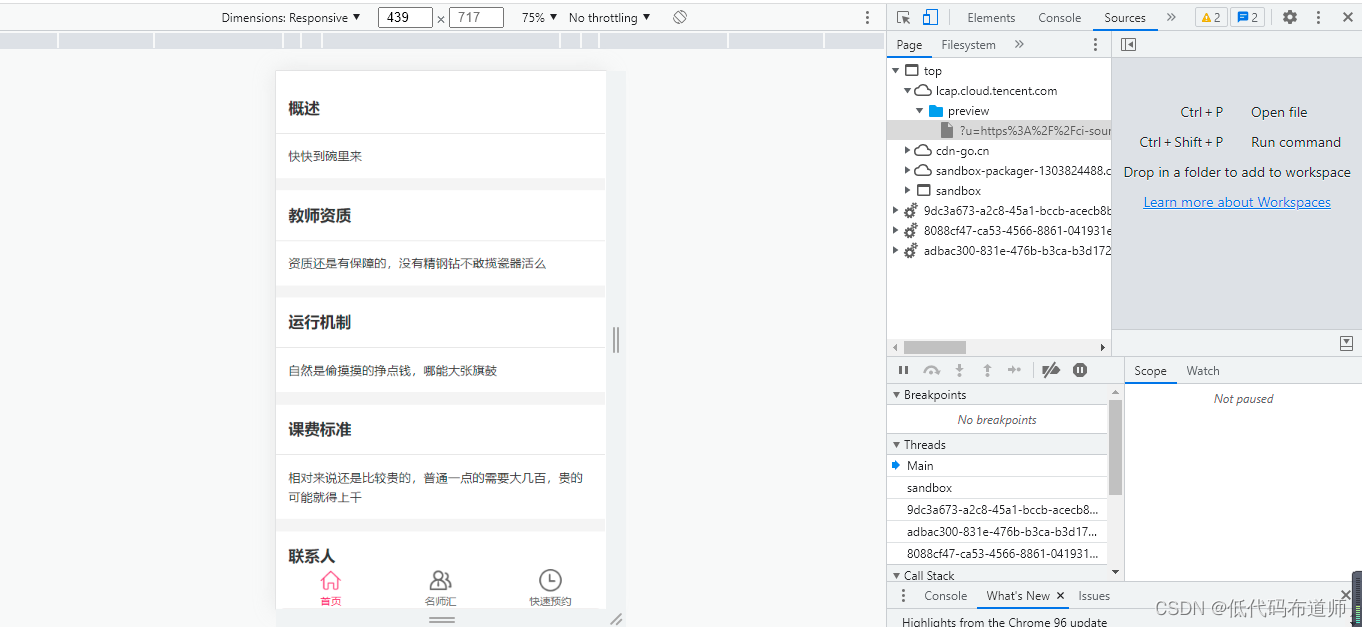Open navigator pane kebab menu

click(1095, 44)
